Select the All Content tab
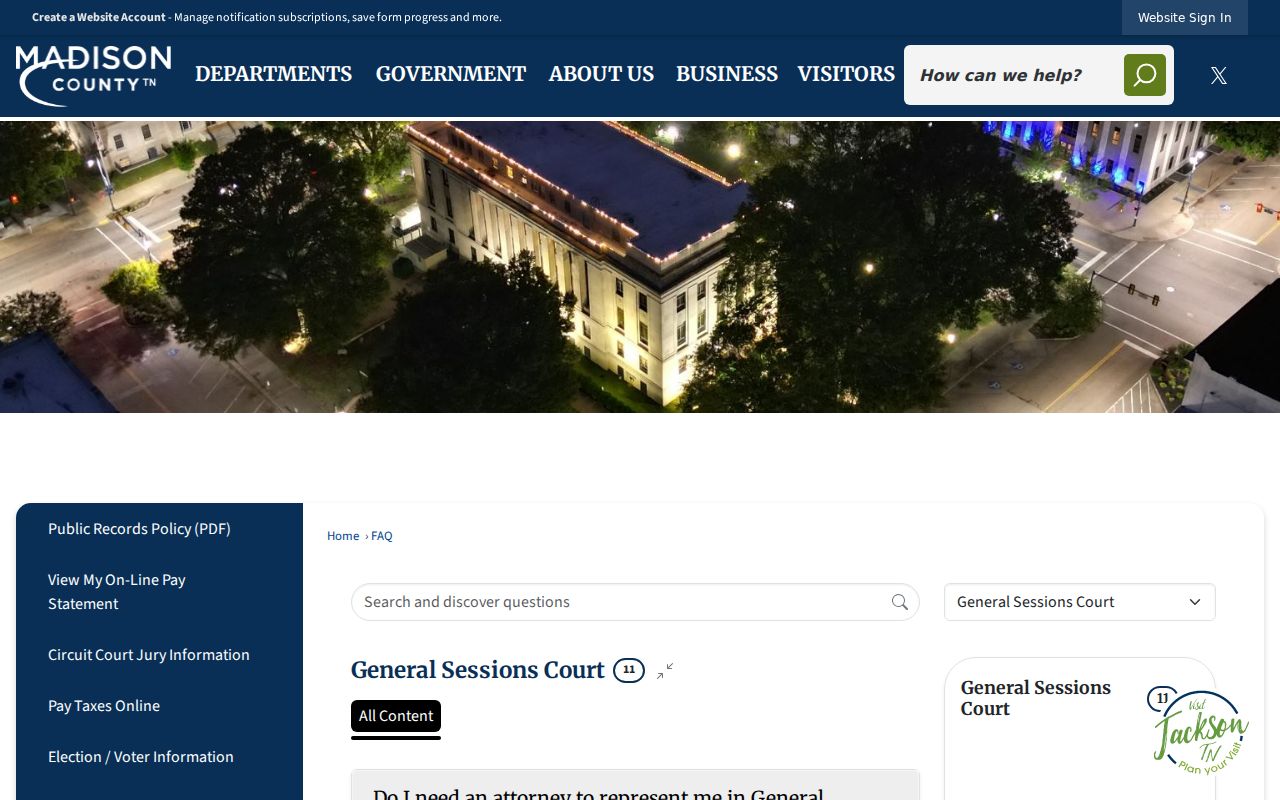1280x800 pixels. coord(396,716)
